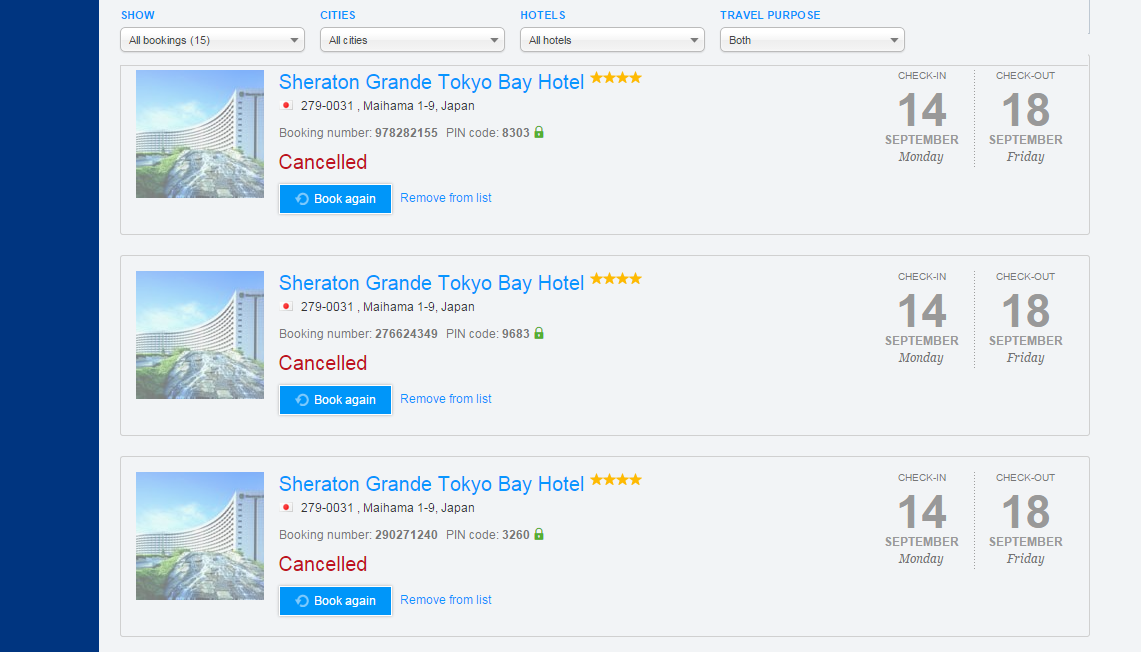Click star rating for booking 290271240
1141x652 pixels.
click(616, 479)
